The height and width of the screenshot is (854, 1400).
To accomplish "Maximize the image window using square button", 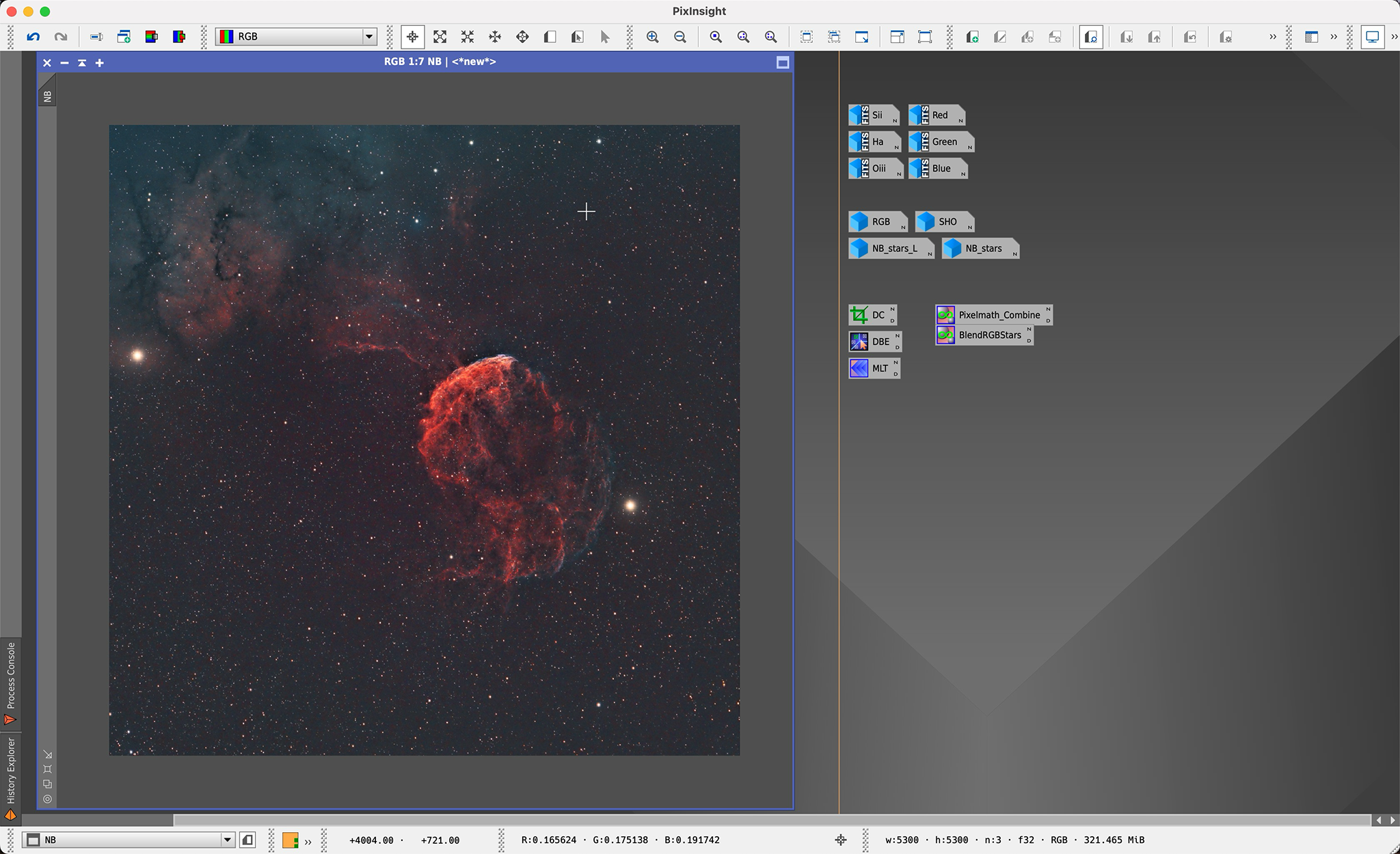I will pos(783,63).
